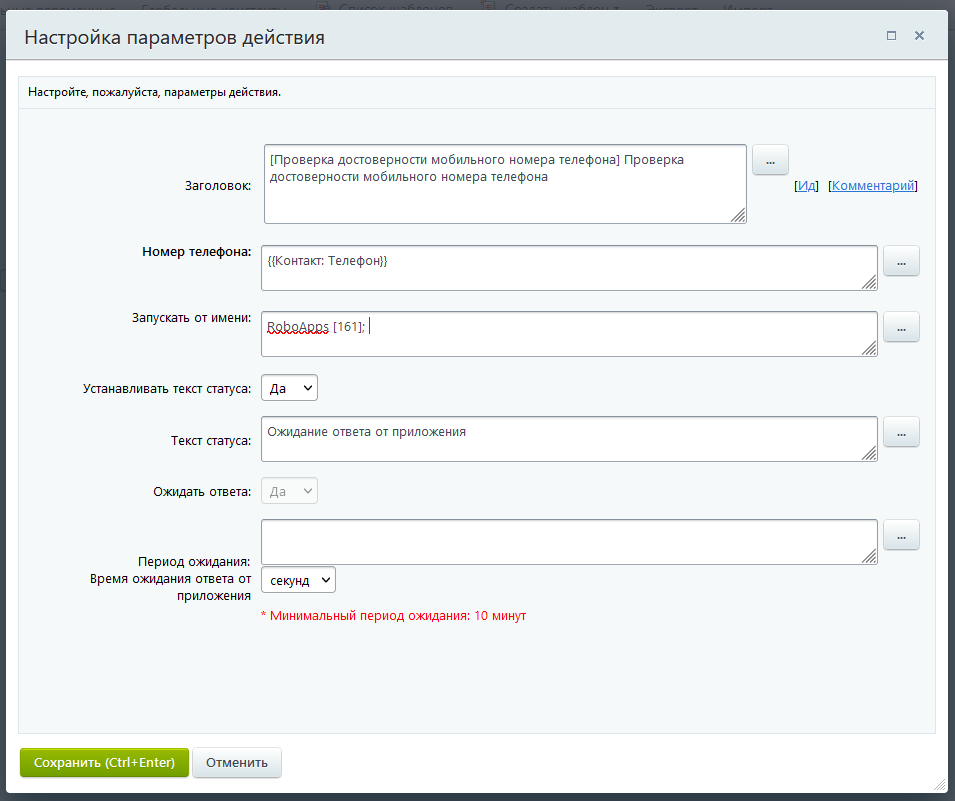Click into the Номер телефона field

point(568,268)
